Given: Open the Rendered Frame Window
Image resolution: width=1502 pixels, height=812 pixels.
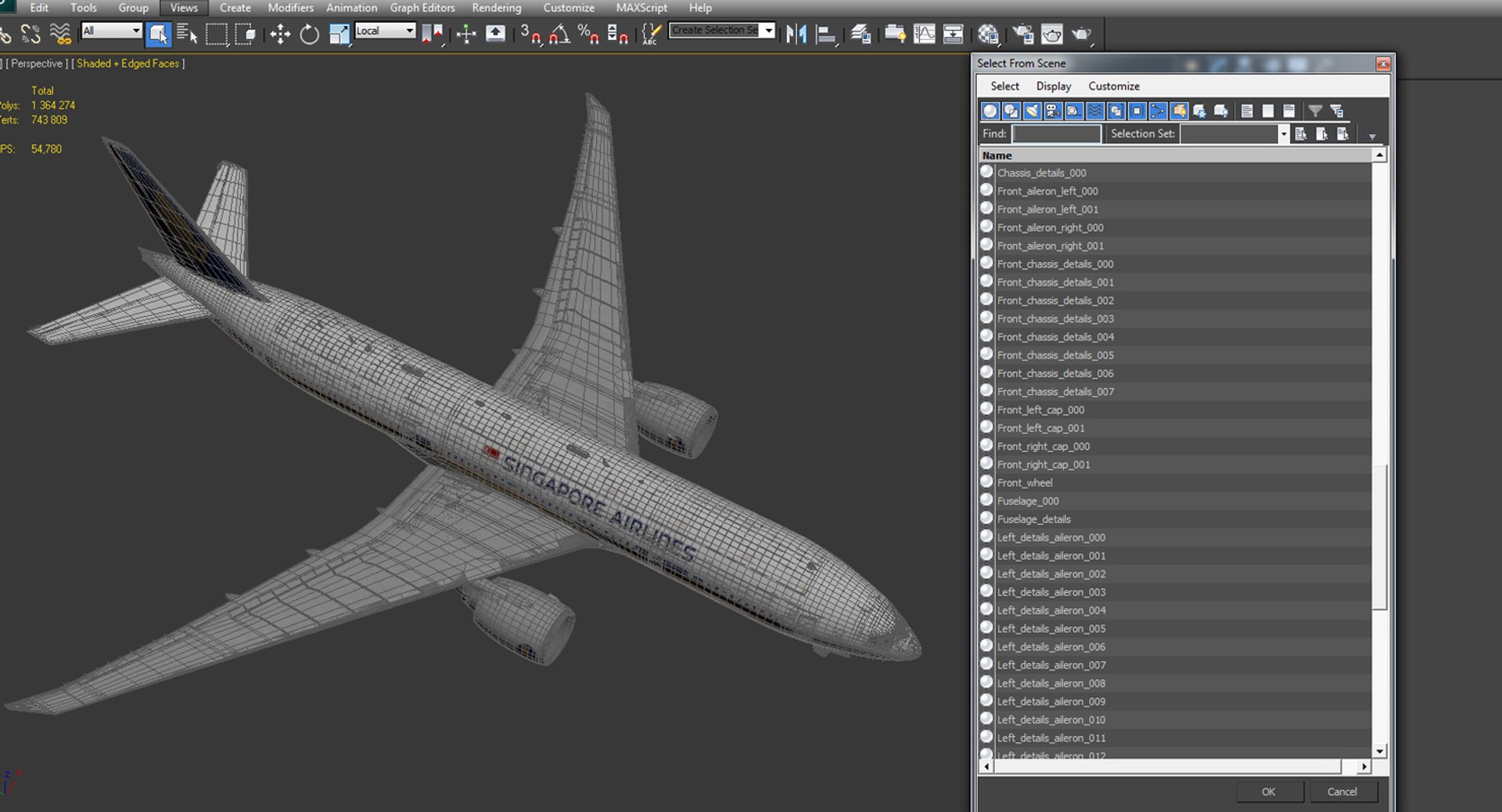Looking at the screenshot, I should [x=1052, y=34].
